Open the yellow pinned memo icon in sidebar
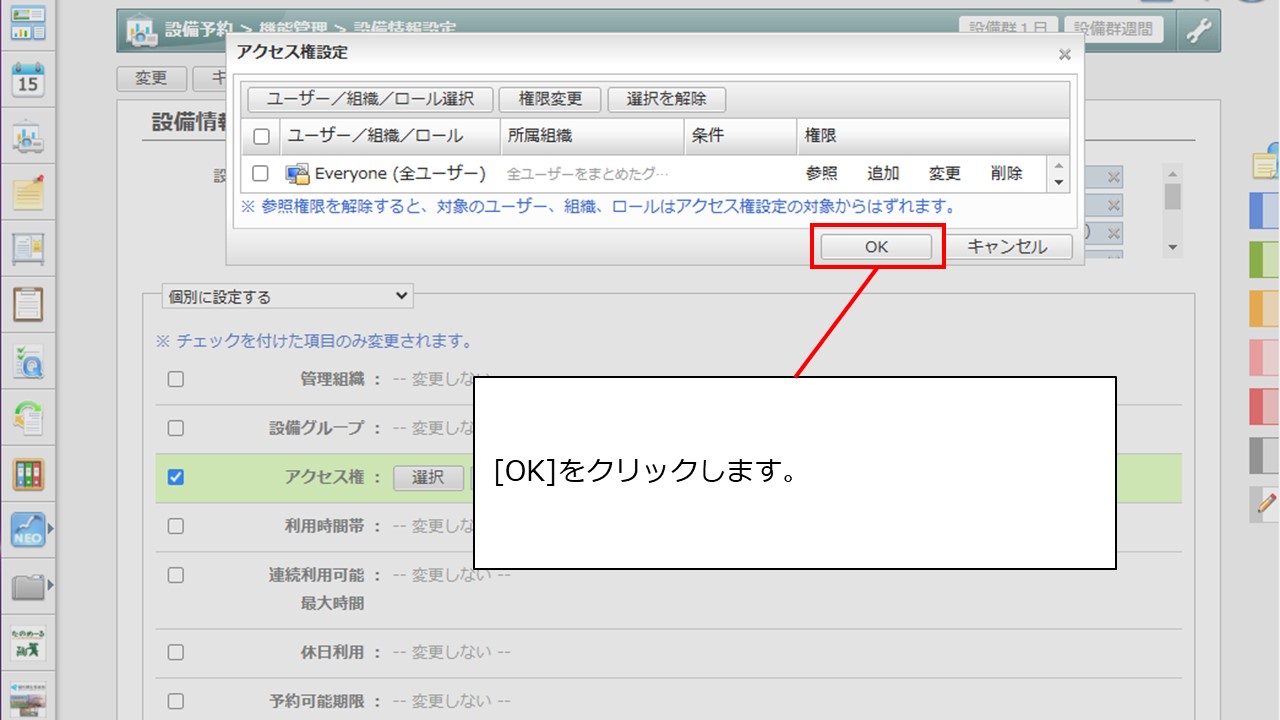 click(28, 191)
